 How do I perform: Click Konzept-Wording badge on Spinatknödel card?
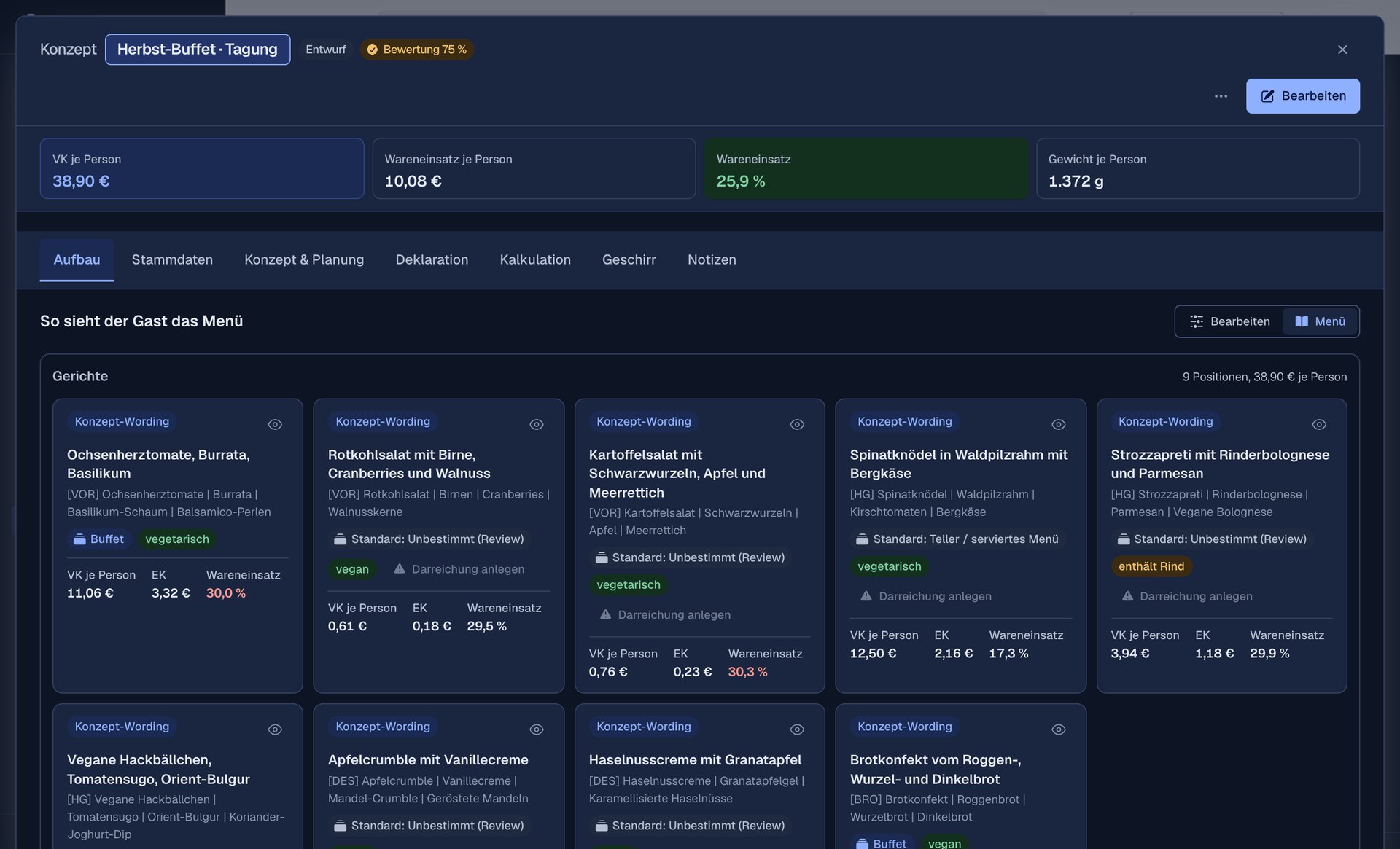pyautogui.click(x=904, y=421)
